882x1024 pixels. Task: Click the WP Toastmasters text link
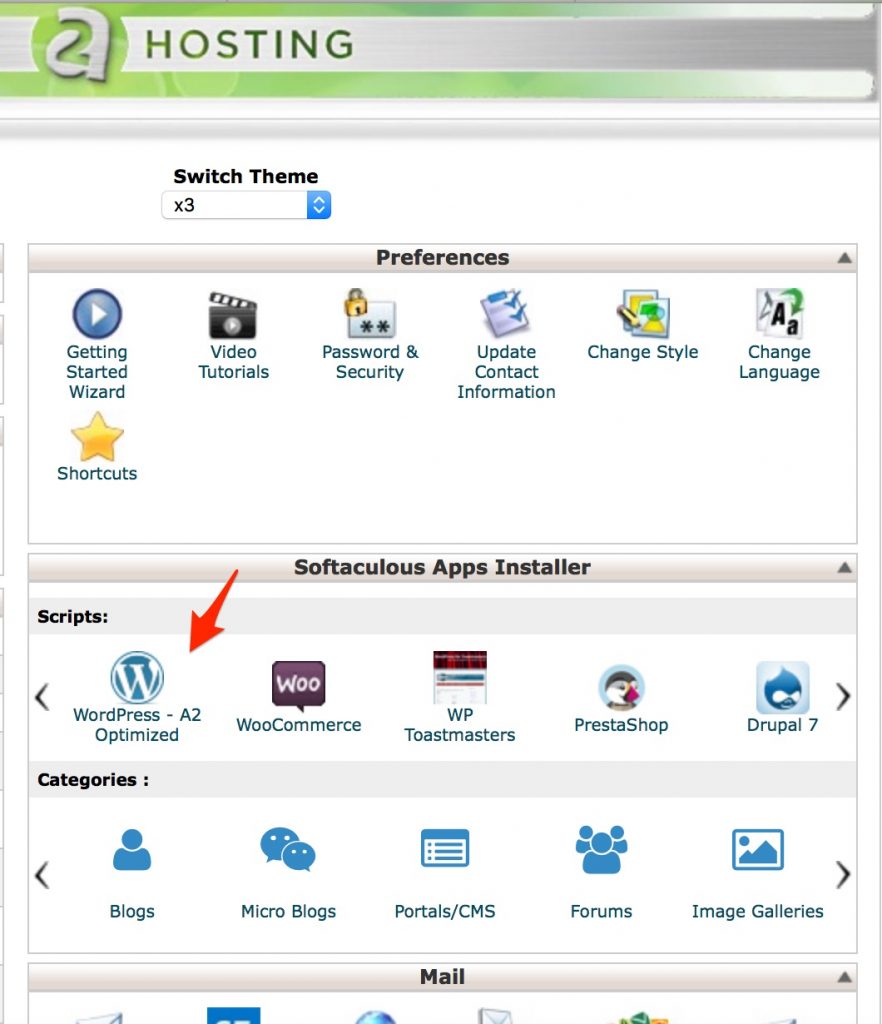click(460, 725)
